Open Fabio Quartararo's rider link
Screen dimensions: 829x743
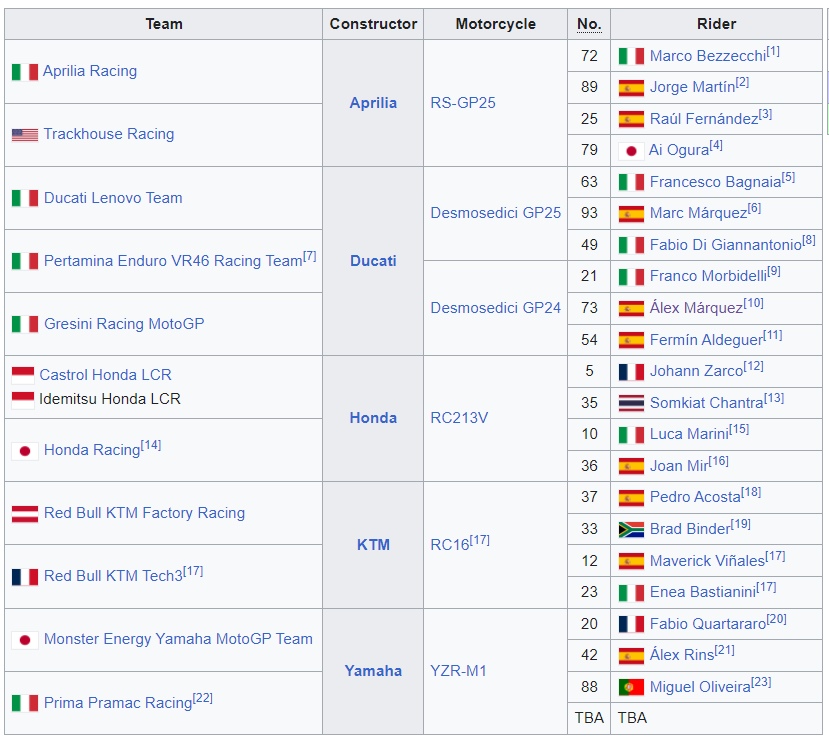707,624
